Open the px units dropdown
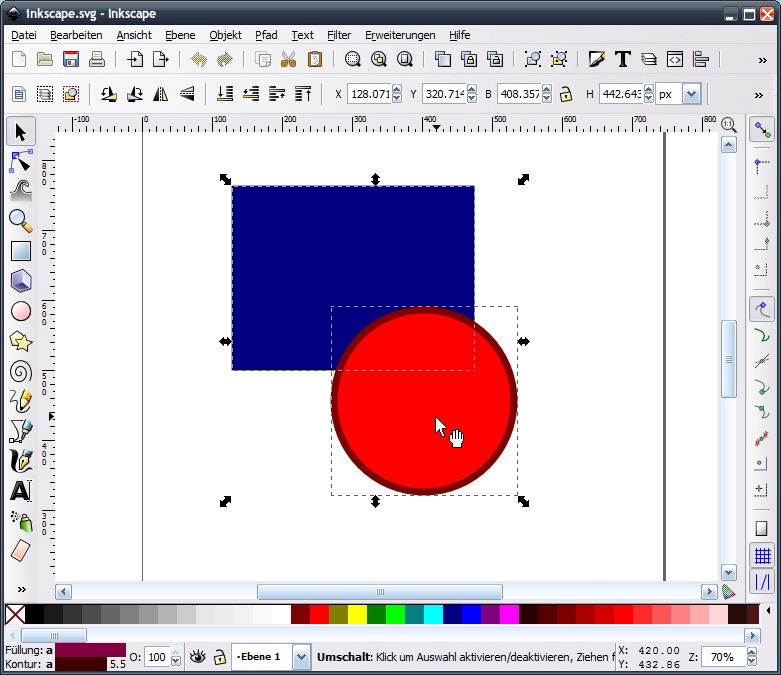The width and height of the screenshot is (781, 675). (691, 94)
